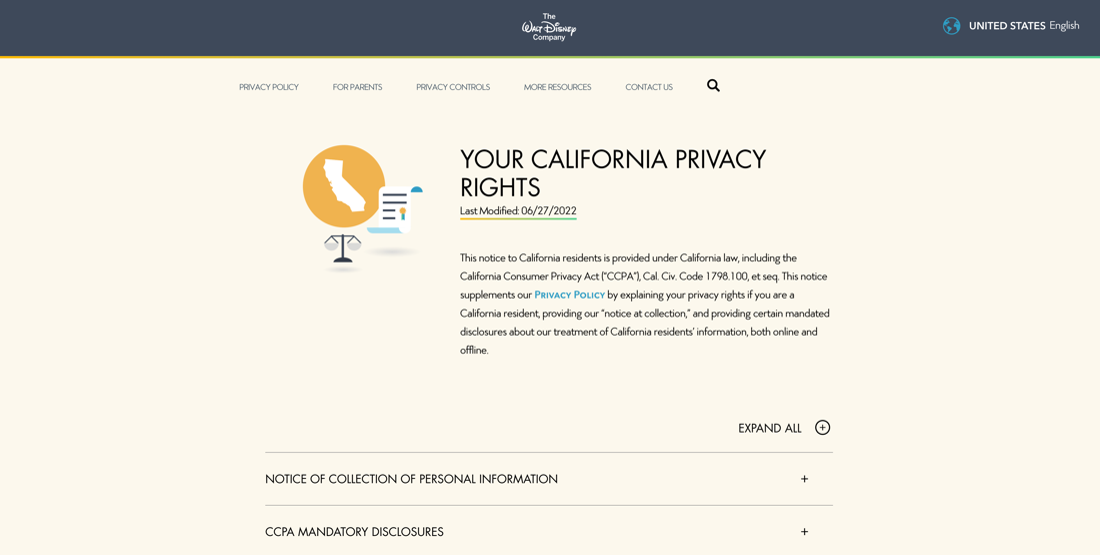Click the globe icon in the header
Screen dimensions: 1100x559
click(951, 26)
